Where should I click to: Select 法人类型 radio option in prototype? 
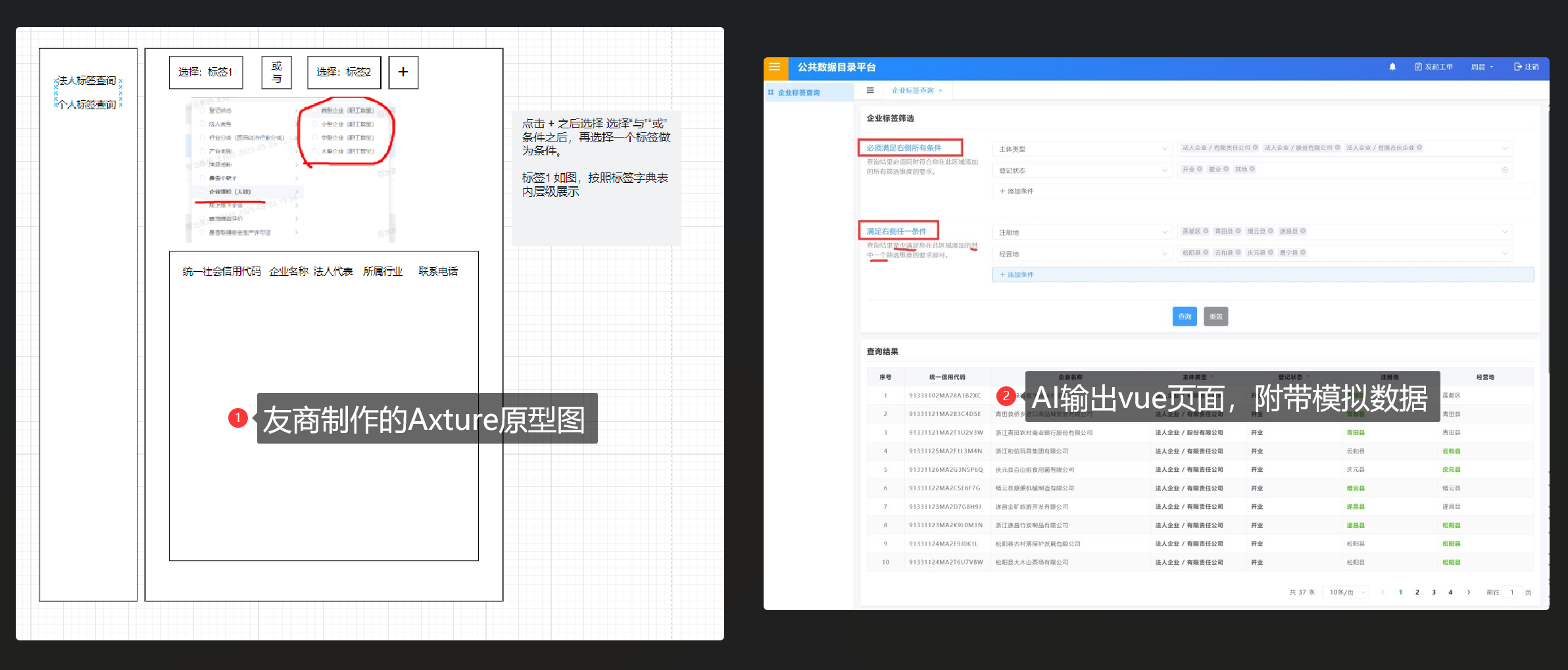203,124
